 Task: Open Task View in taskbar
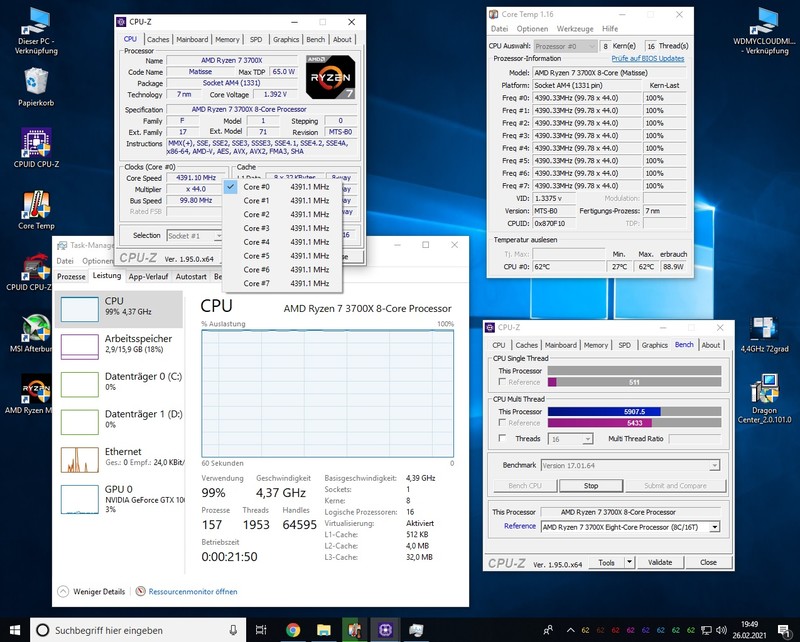click(x=261, y=630)
